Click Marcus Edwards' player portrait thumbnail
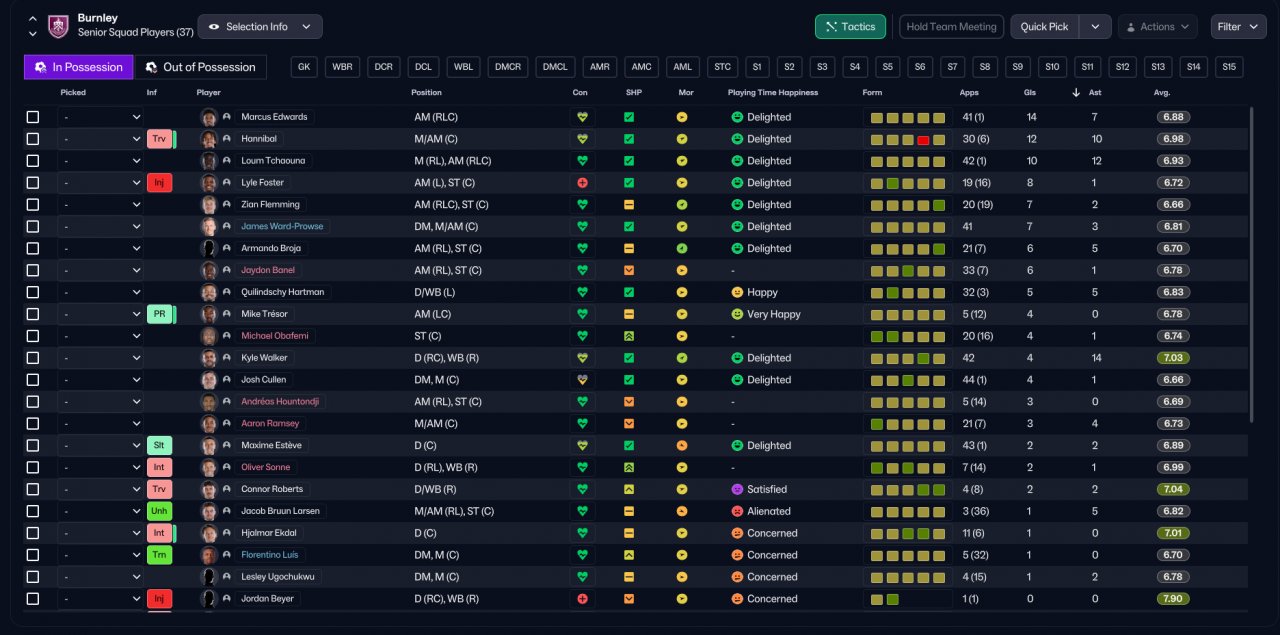The width and height of the screenshot is (1280, 635). tap(209, 117)
